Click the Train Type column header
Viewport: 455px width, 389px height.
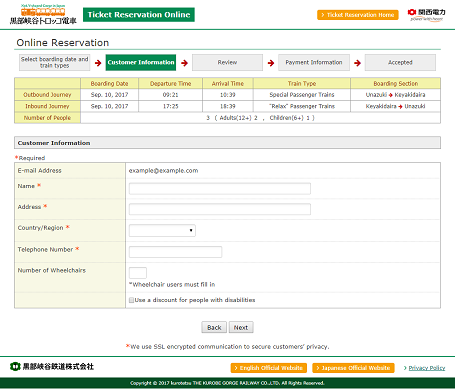(x=302, y=83)
